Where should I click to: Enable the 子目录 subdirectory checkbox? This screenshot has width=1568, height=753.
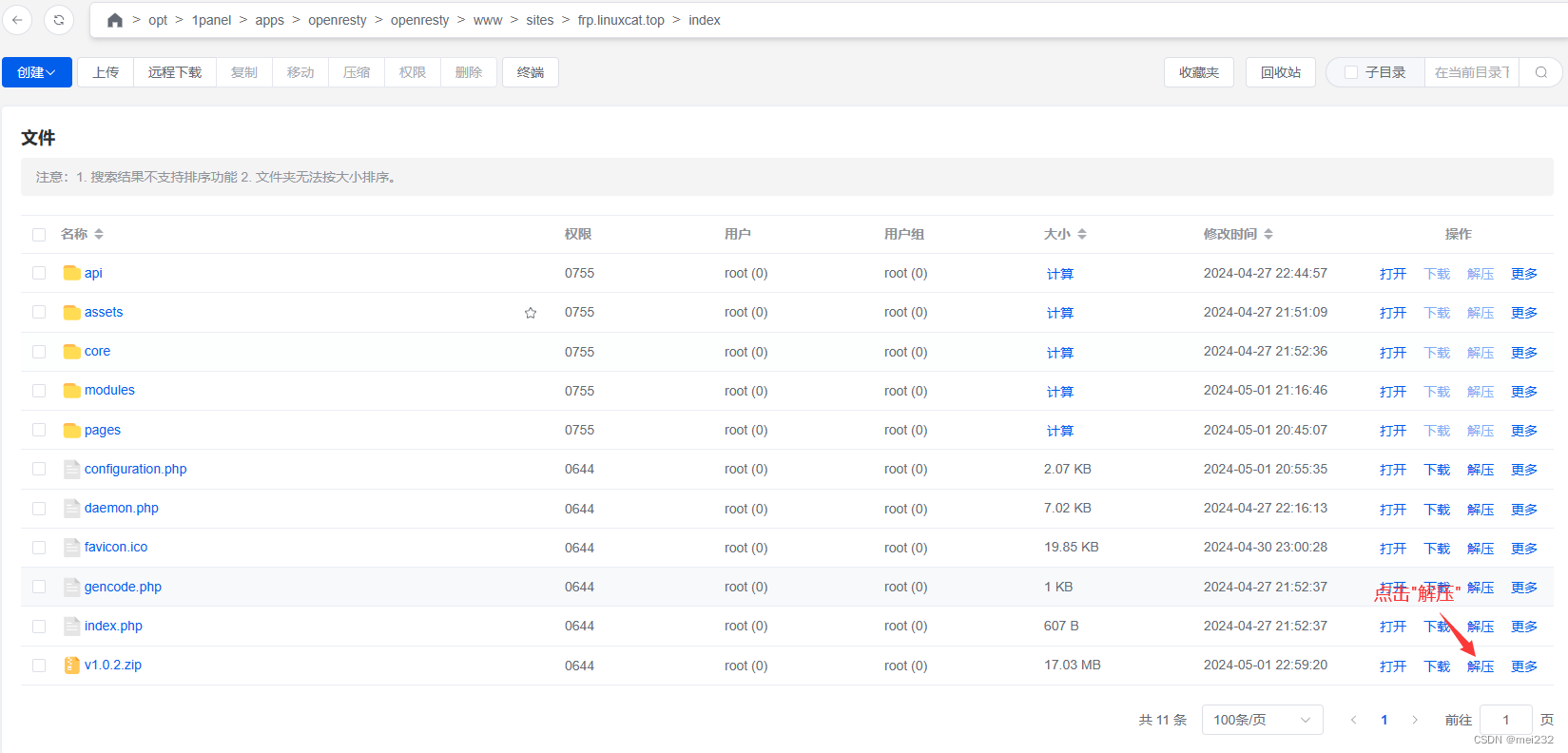point(1350,72)
